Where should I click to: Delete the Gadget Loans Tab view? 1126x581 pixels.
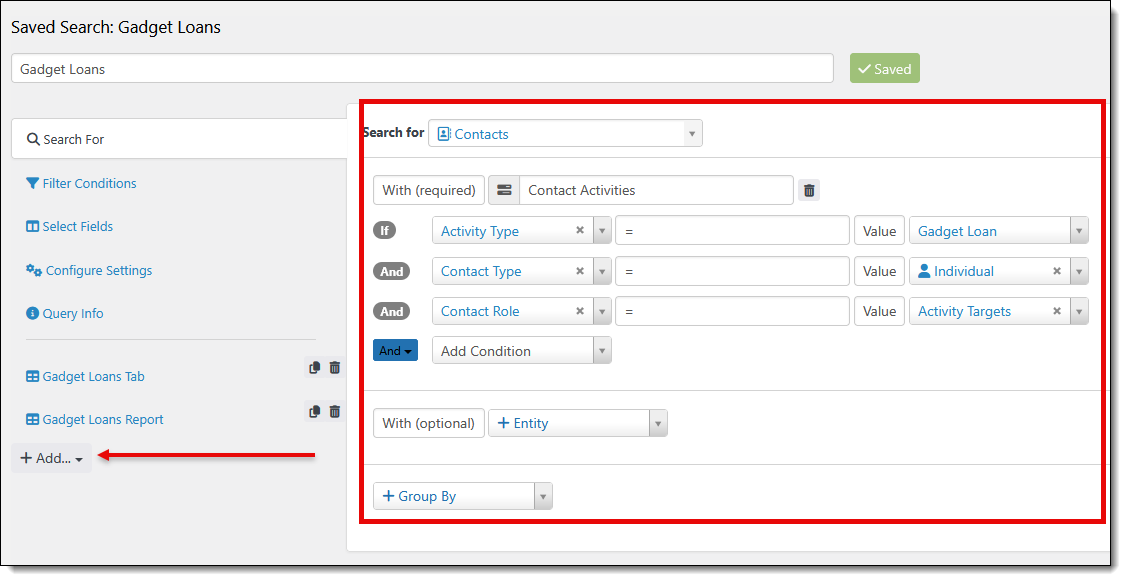[335, 368]
